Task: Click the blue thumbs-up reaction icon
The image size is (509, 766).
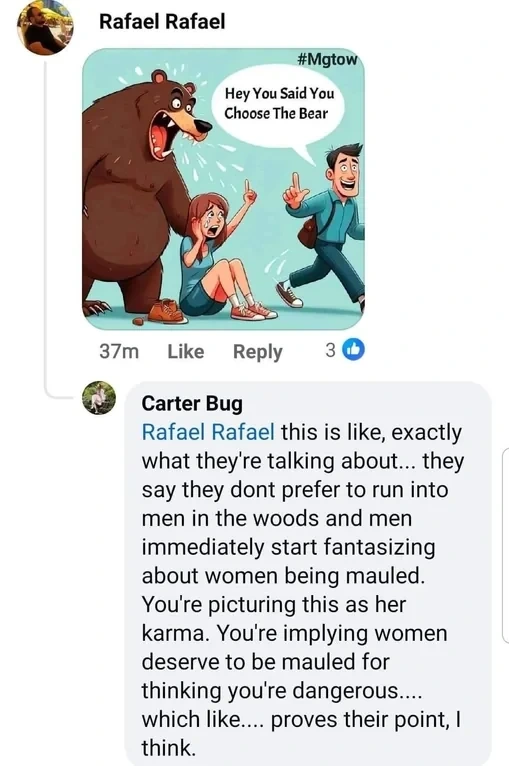Action: click(x=353, y=350)
